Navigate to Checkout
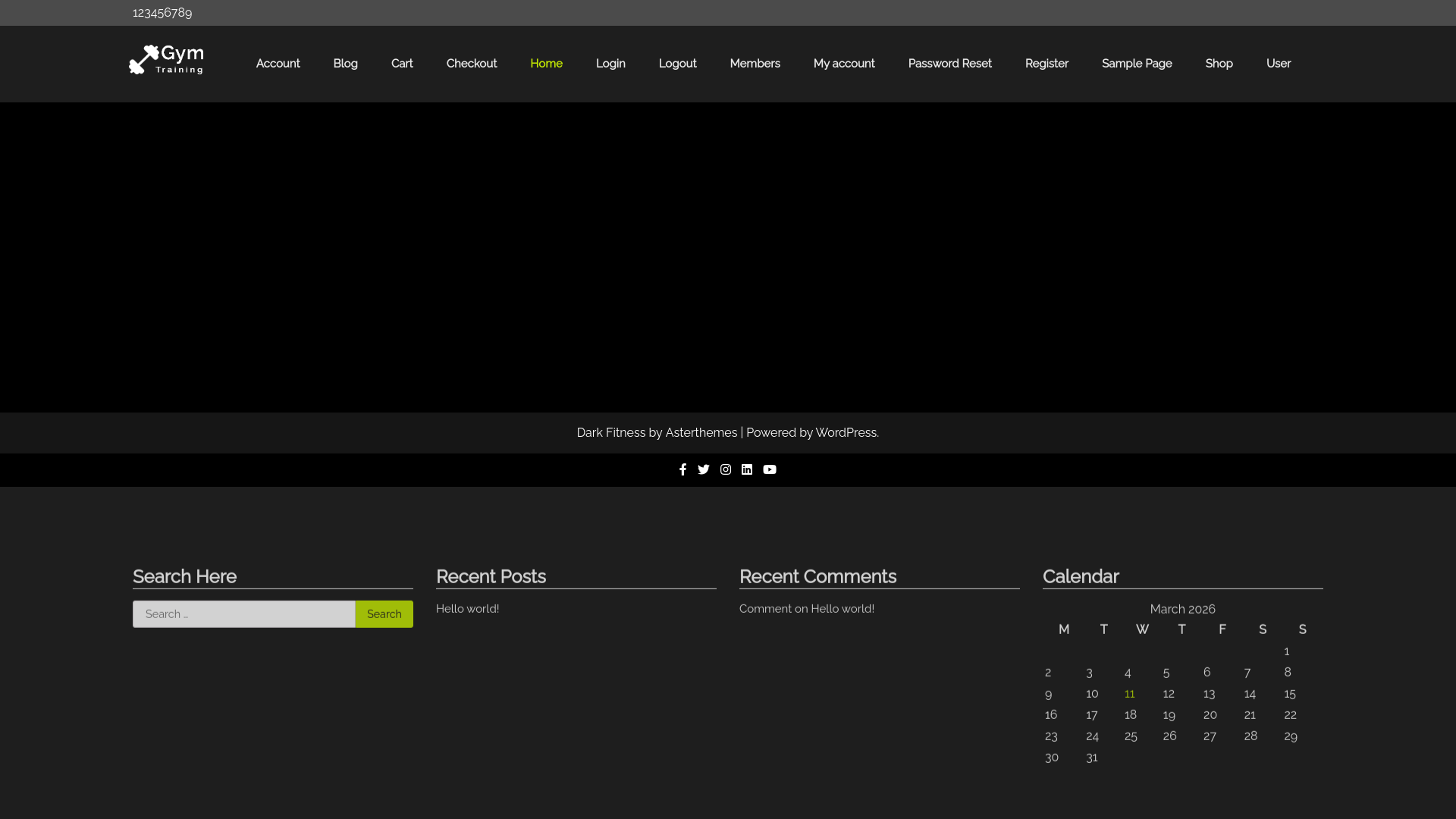Image resolution: width=1456 pixels, height=819 pixels. coord(472,64)
